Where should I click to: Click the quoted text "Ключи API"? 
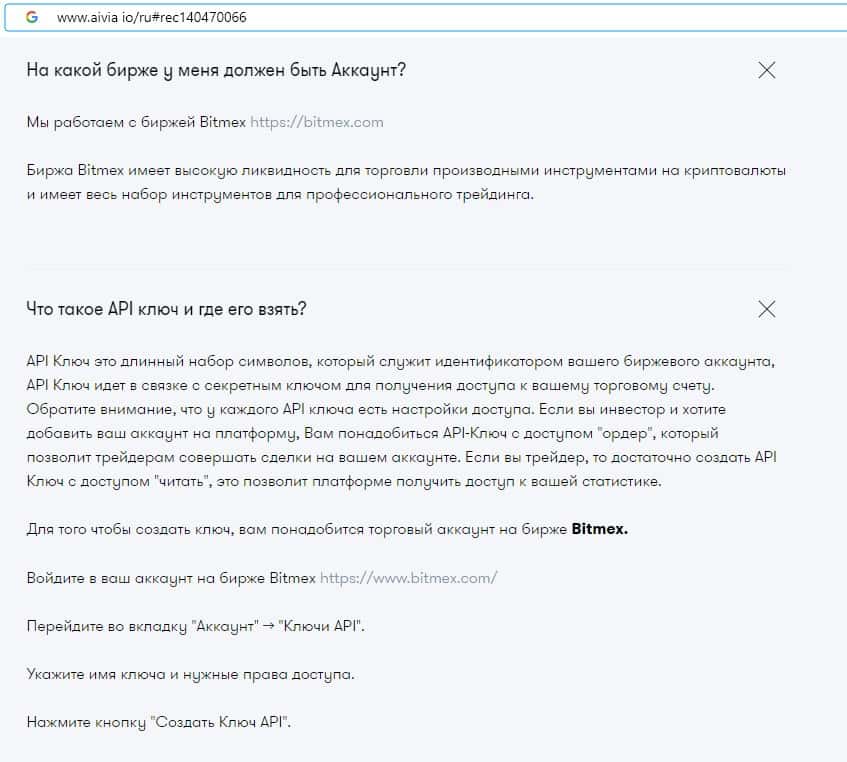click(320, 626)
